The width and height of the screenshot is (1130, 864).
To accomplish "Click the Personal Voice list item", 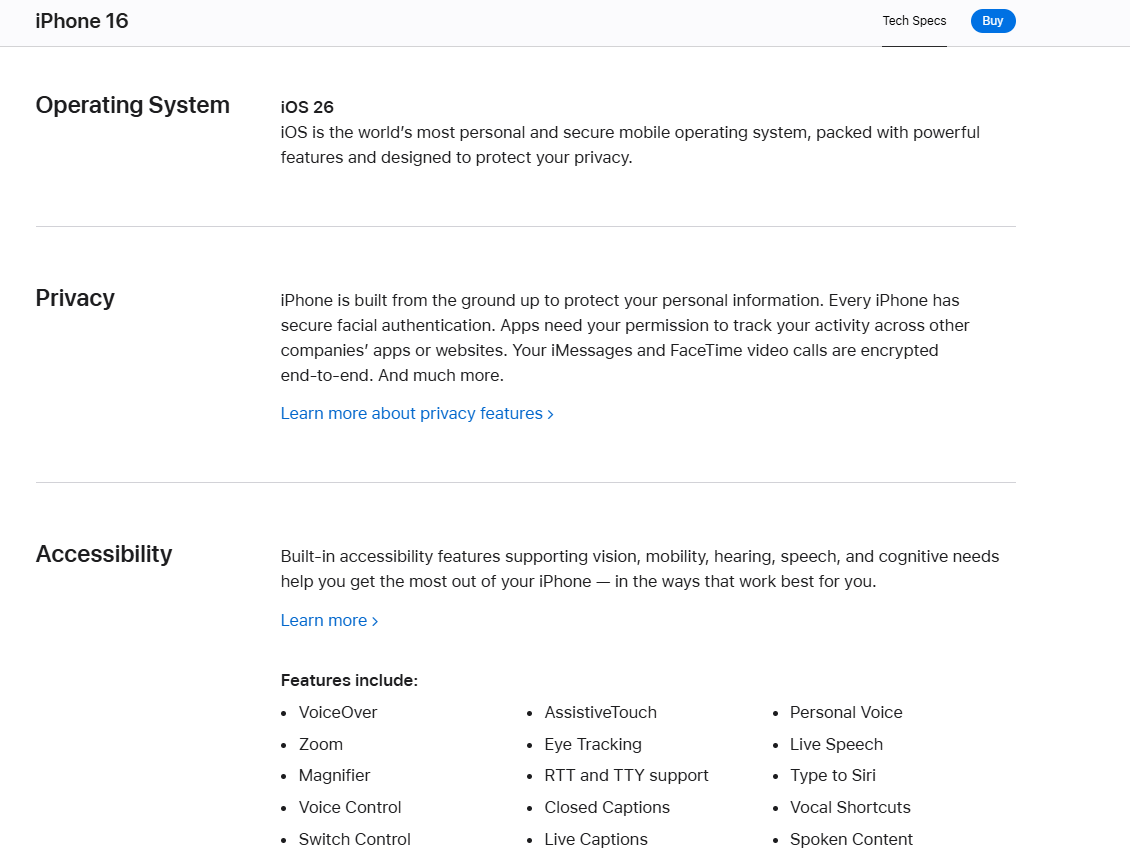I will click(846, 713).
